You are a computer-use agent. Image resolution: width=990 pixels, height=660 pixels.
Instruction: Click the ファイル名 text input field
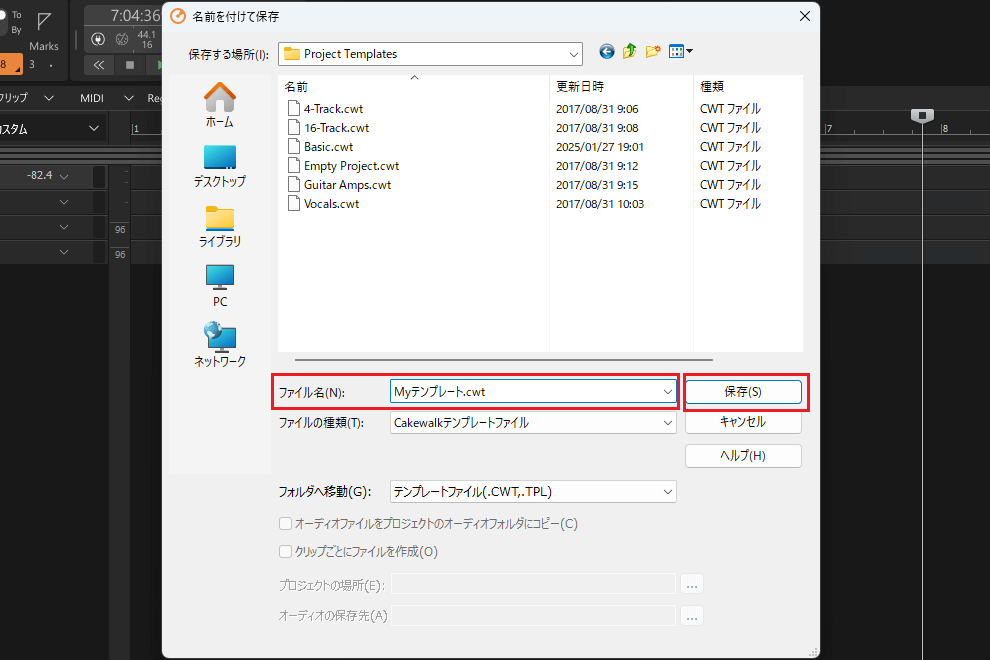point(525,392)
